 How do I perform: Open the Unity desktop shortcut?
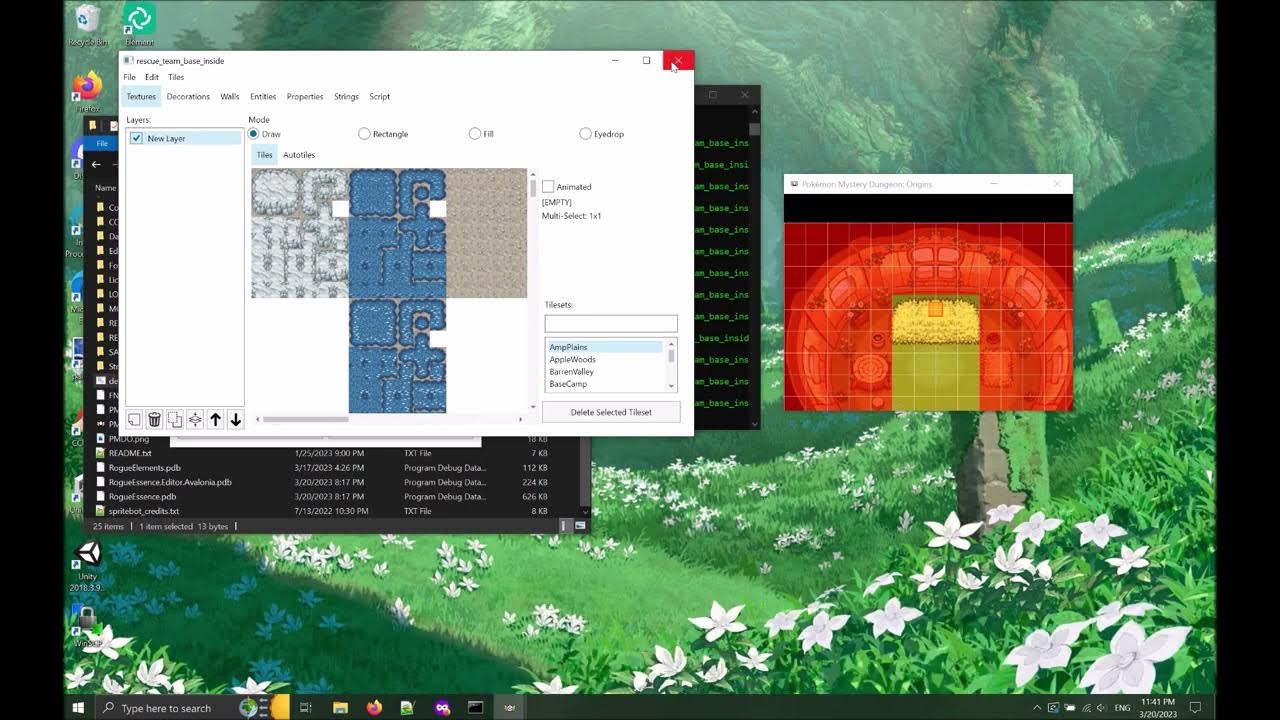click(88, 568)
